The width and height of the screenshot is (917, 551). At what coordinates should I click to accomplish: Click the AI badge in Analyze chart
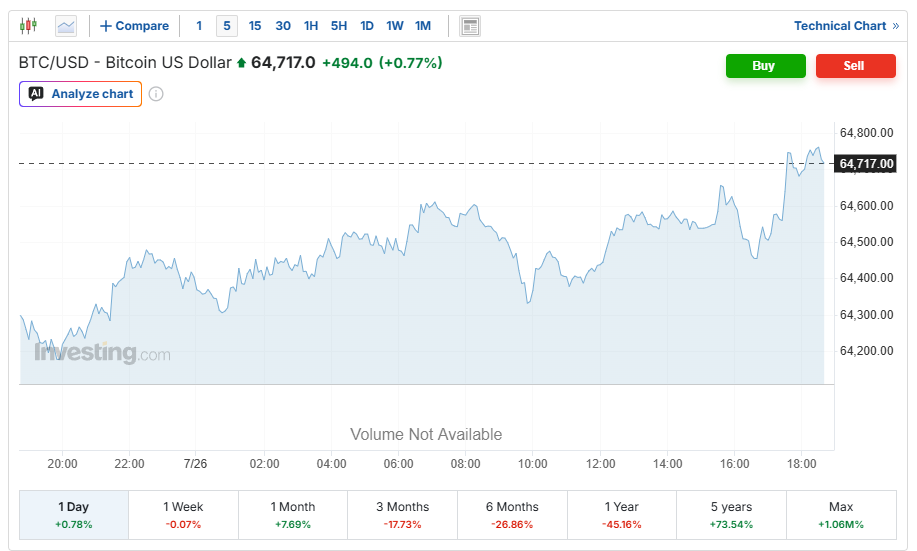pos(36,94)
